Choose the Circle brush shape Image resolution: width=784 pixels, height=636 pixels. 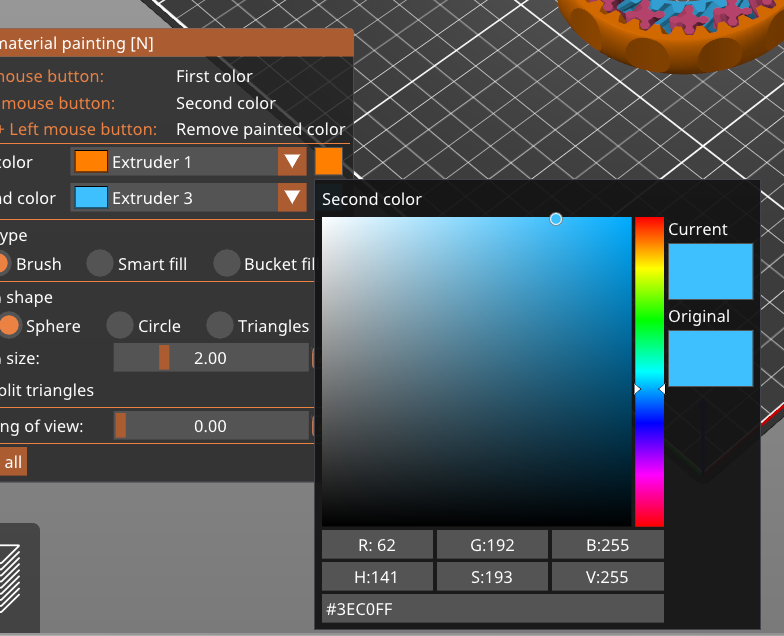[120, 326]
